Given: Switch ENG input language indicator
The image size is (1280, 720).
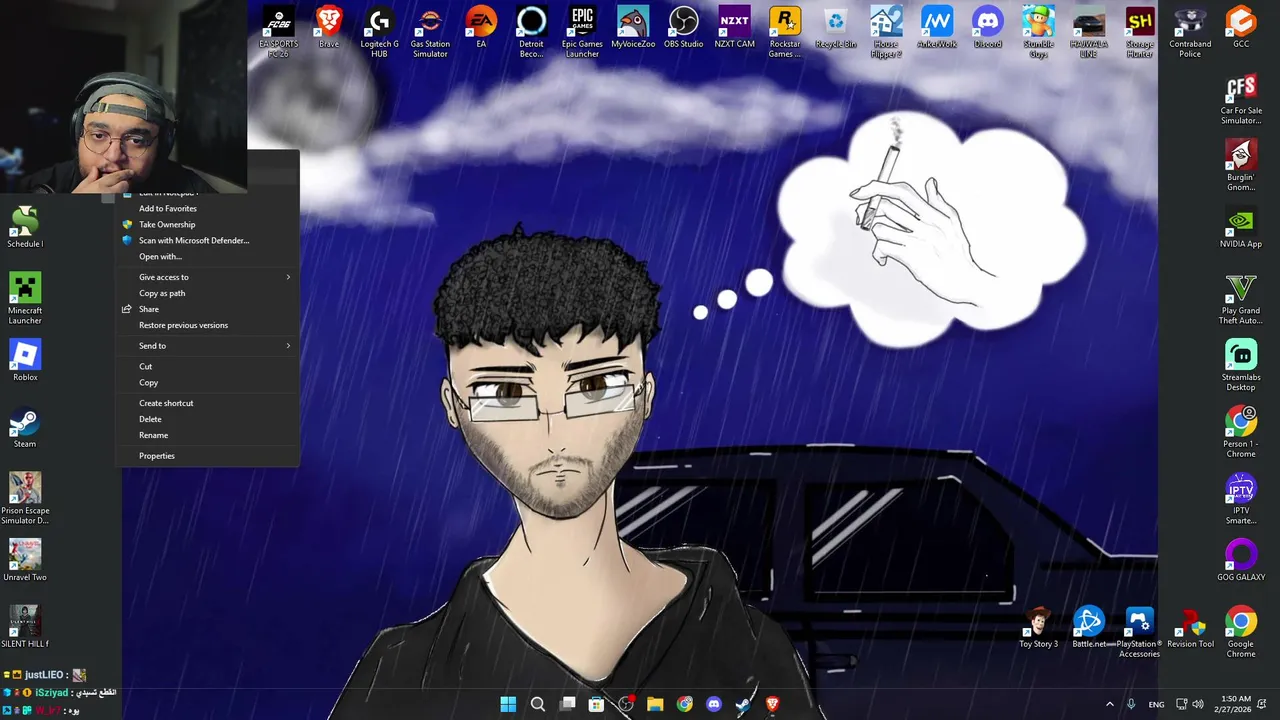Looking at the screenshot, I should pos(1156,704).
